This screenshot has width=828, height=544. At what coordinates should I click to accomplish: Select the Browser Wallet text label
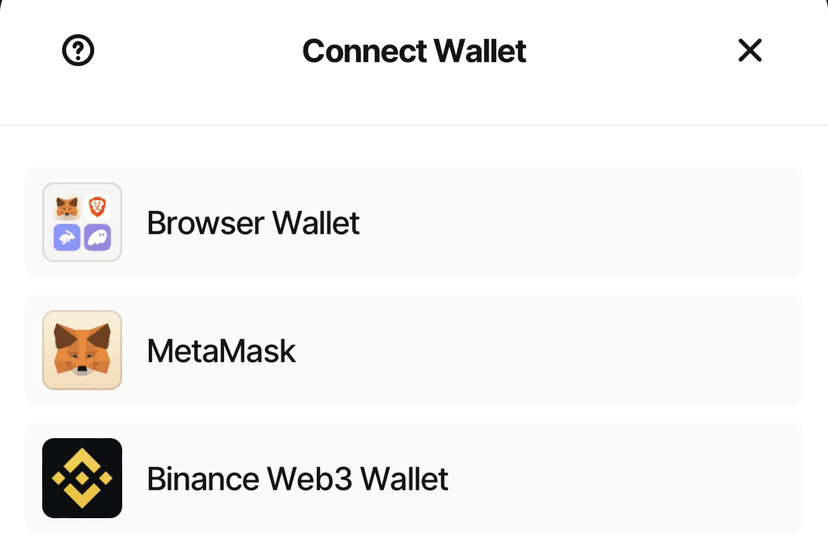point(253,222)
